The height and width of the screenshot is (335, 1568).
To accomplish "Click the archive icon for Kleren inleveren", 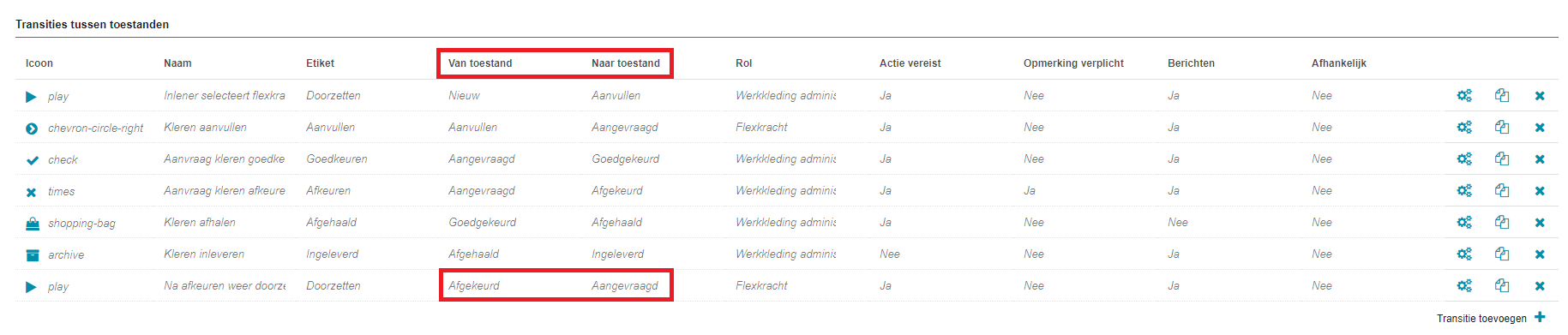I will pyautogui.click(x=33, y=255).
